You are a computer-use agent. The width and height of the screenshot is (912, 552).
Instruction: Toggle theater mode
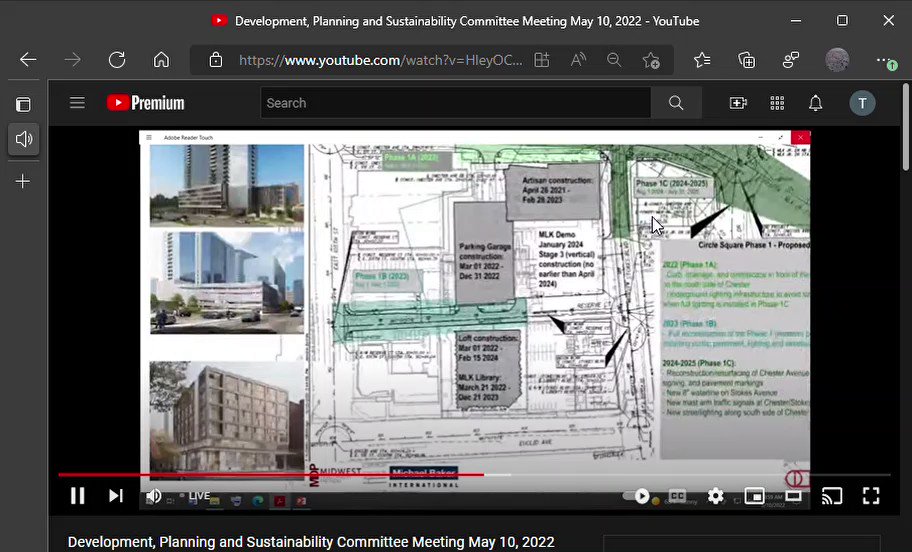(793, 496)
